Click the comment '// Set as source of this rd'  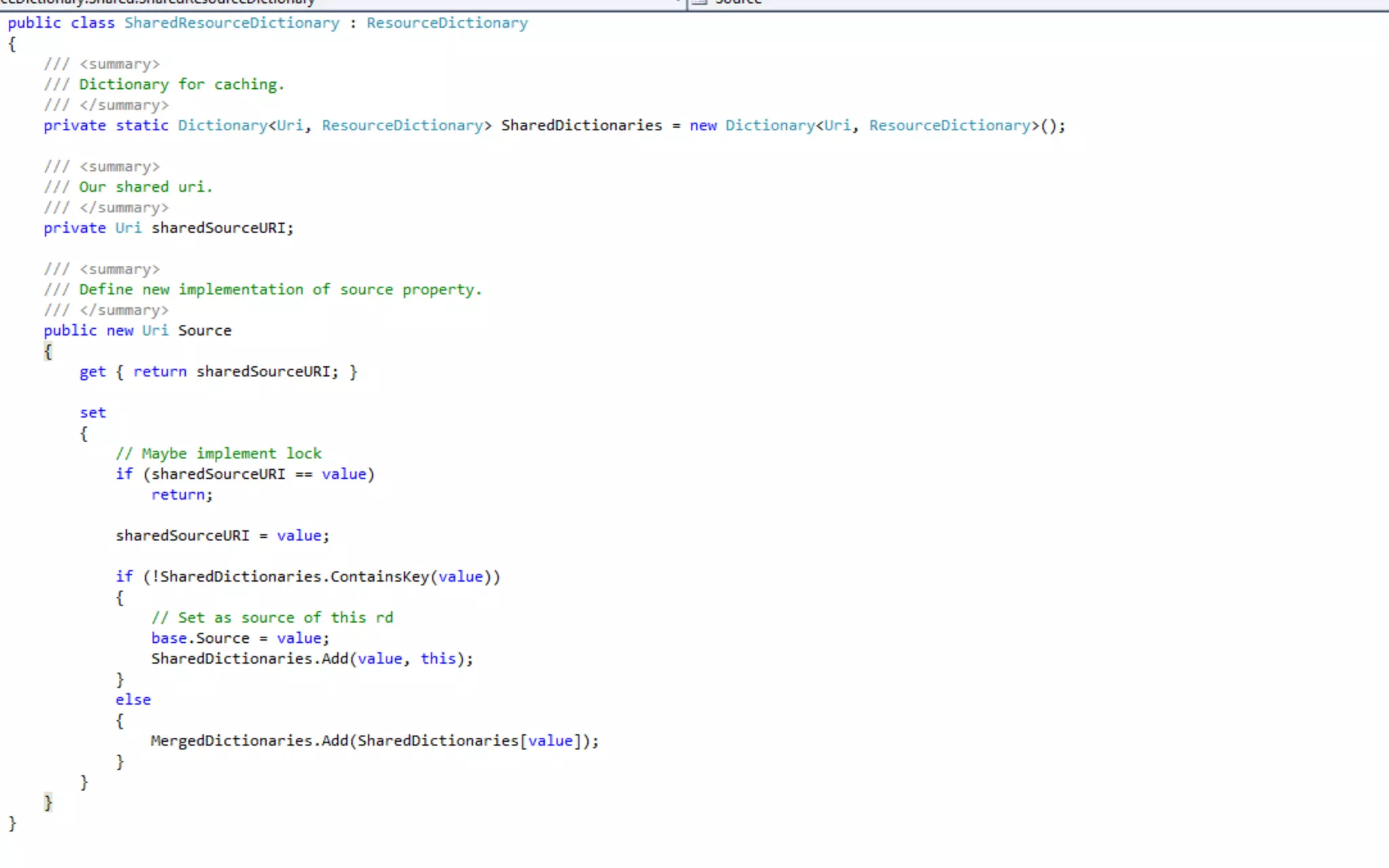point(272,618)
